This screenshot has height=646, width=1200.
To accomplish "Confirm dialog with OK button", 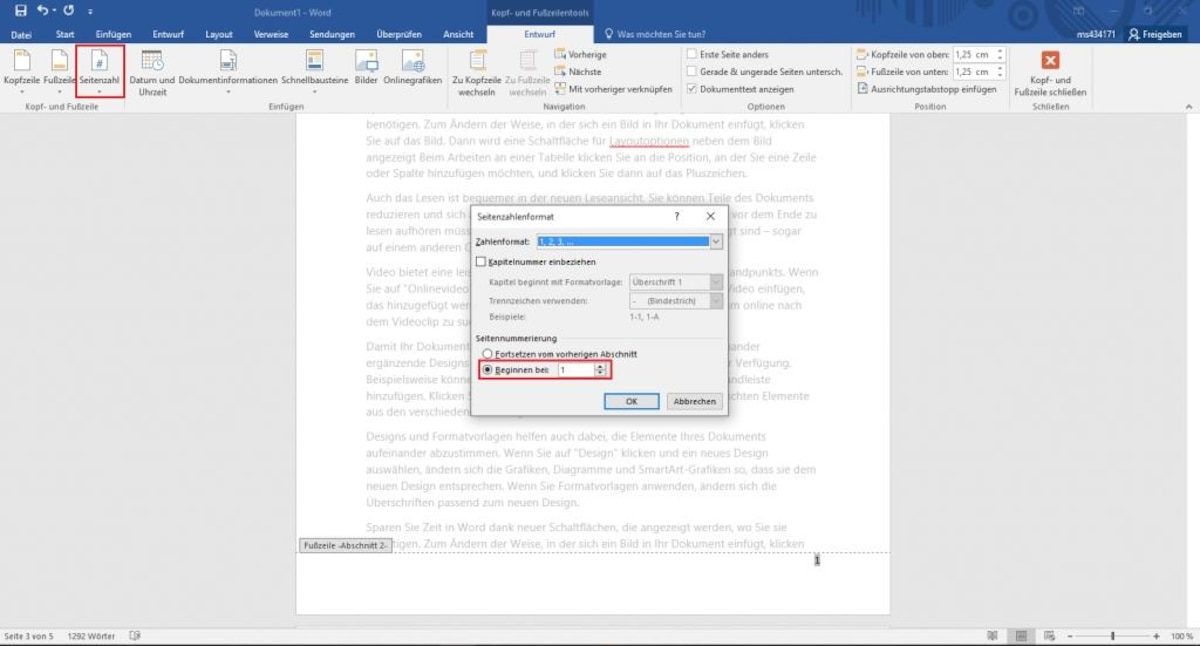I will 631,401.
